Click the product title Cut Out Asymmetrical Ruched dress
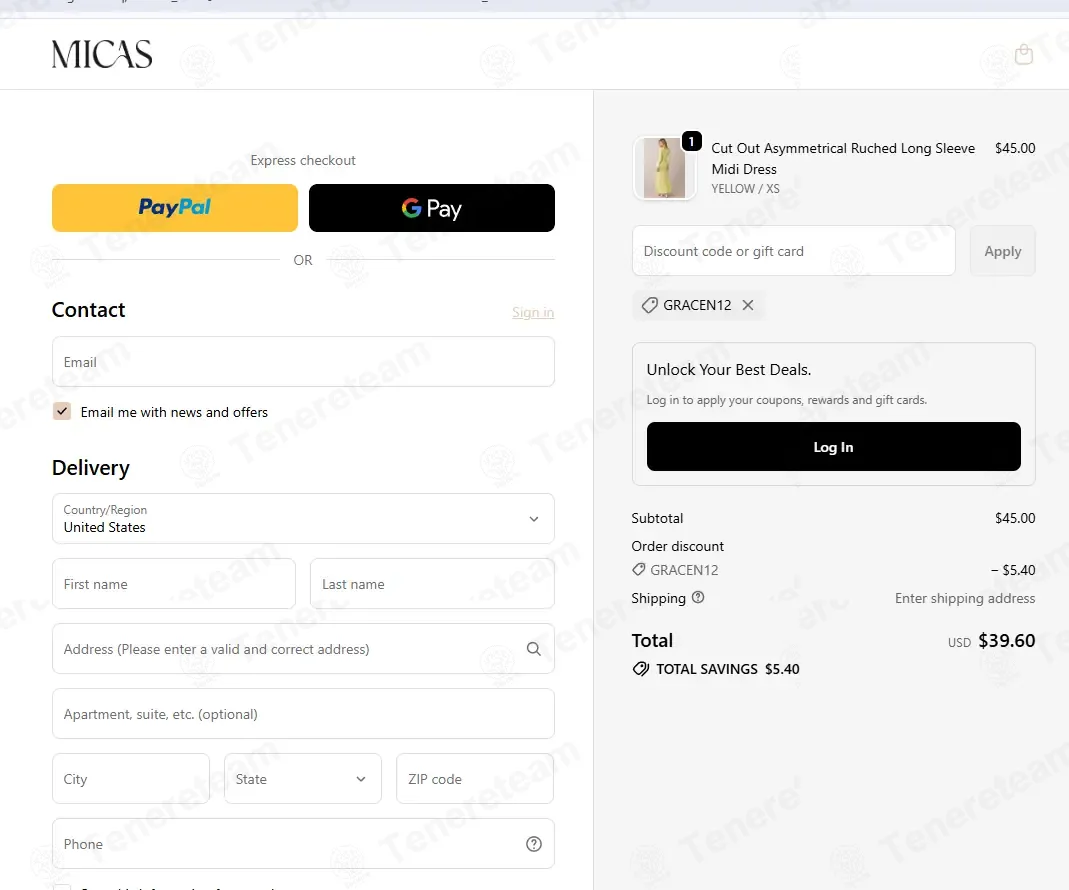 (843, 158)
